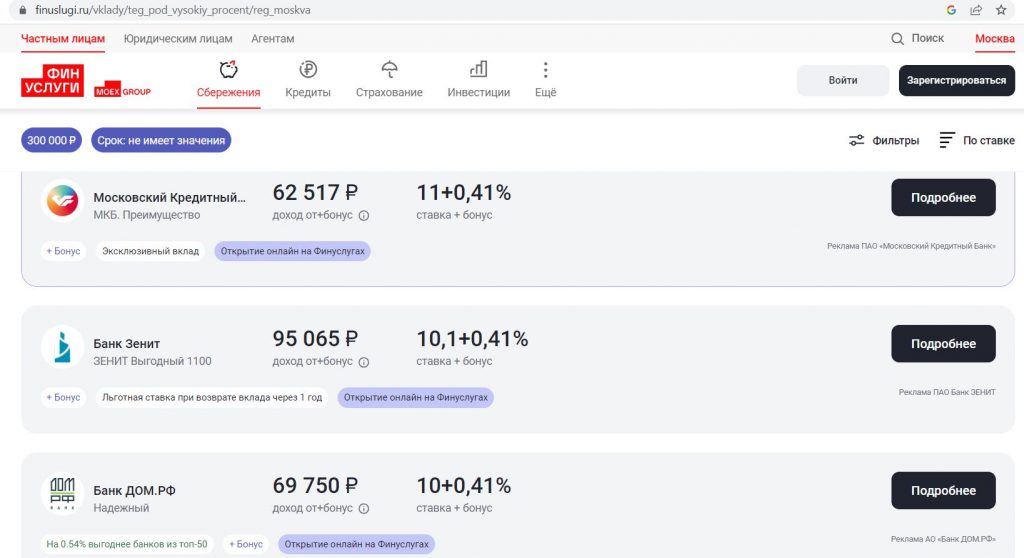Select the Страхование umbrella icon

[389, 70]
